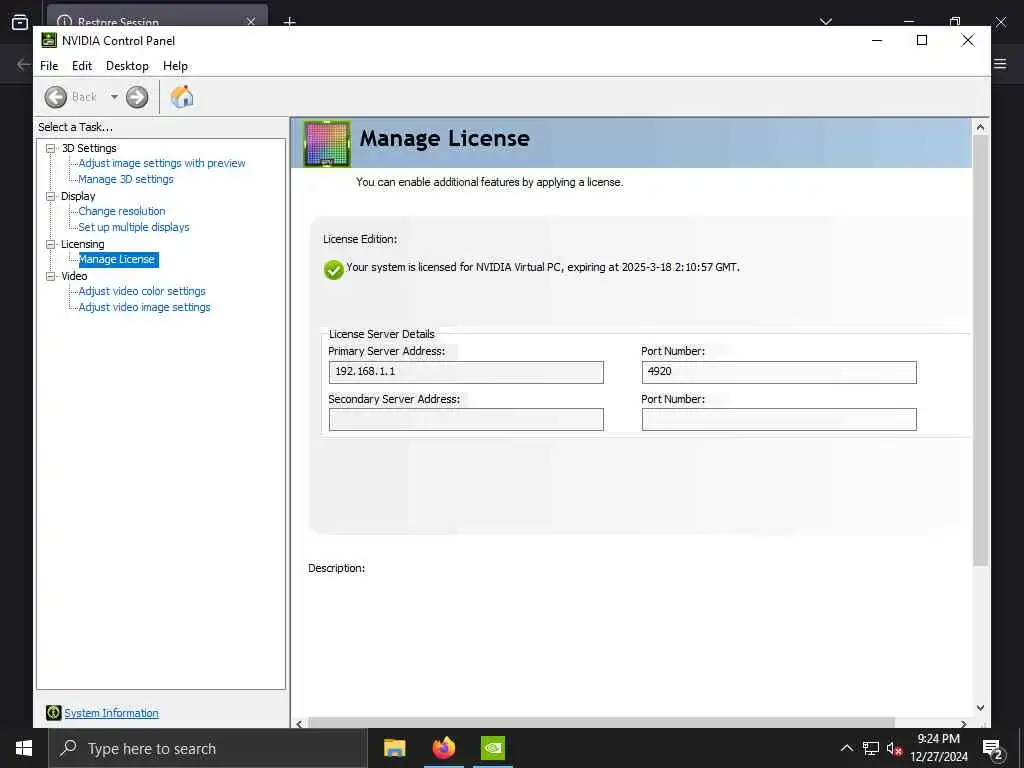1024x768 pixels.
Task: Click the horizontal scrollbar left arrow
Action: [x=299, y=724]
